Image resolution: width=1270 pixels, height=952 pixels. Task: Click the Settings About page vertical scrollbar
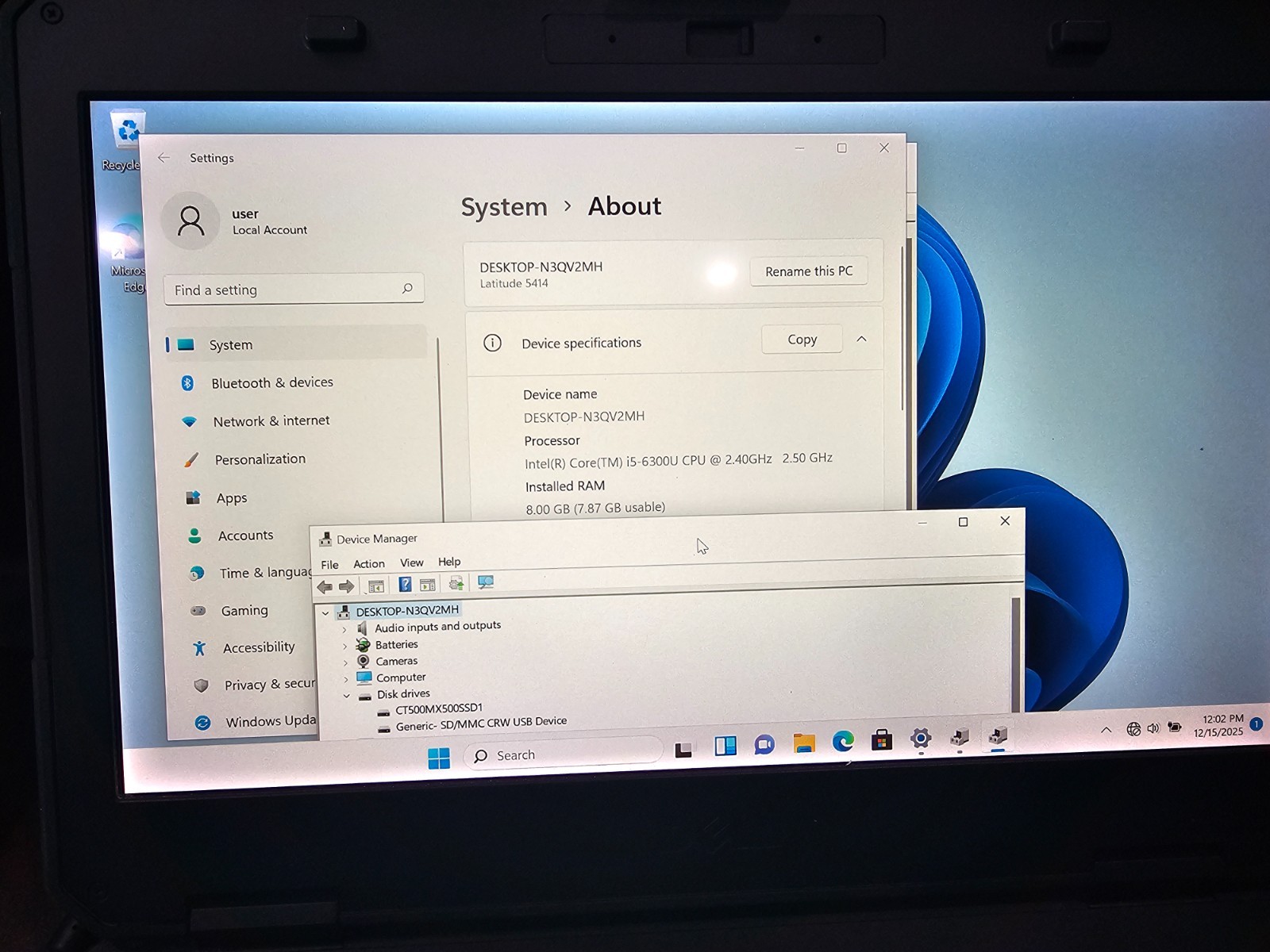[902, 328]
